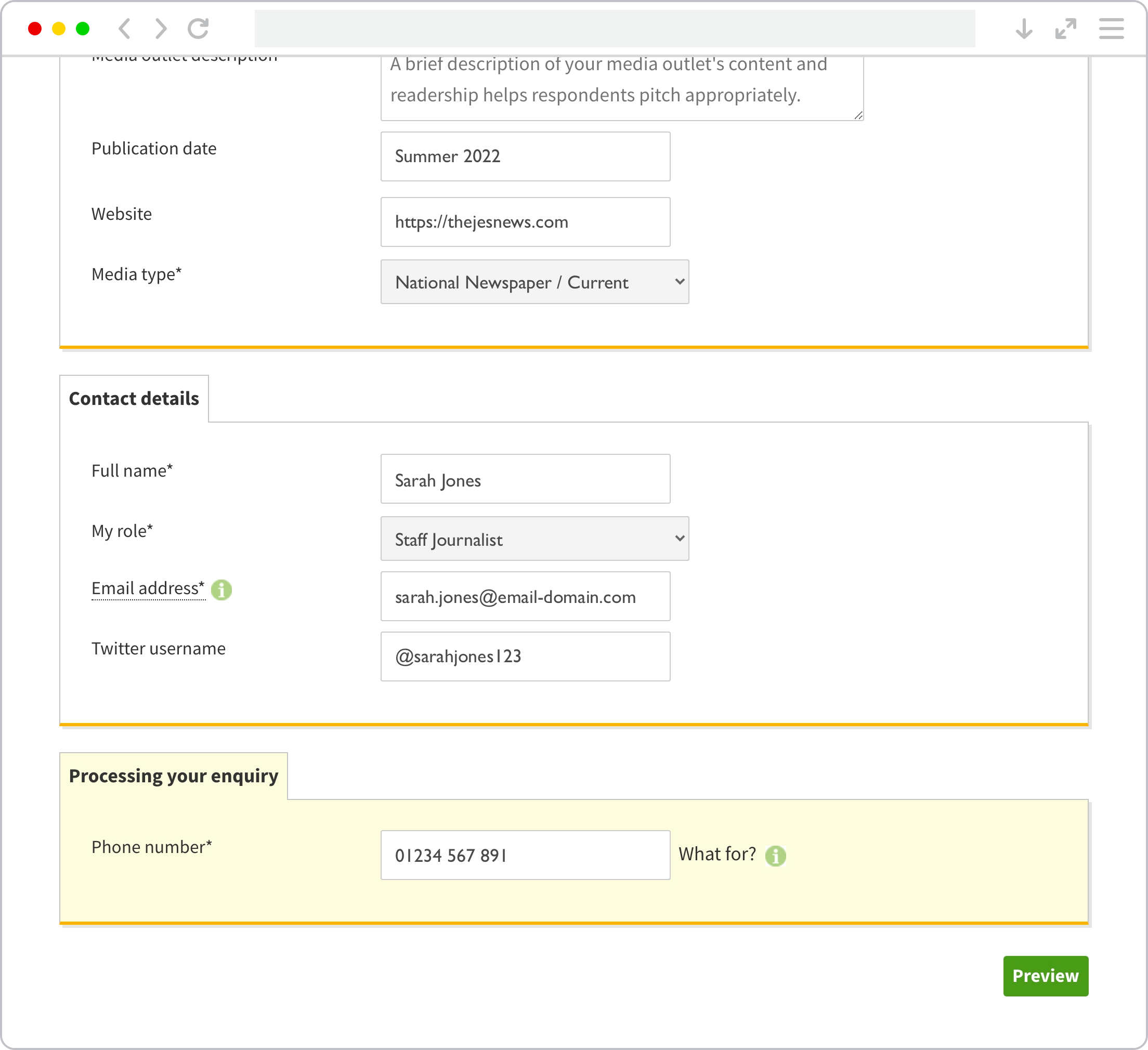Screen dimensions: 1148x1050
Task: Open the National Newspaper / Current selector
Action: [534, 281]
